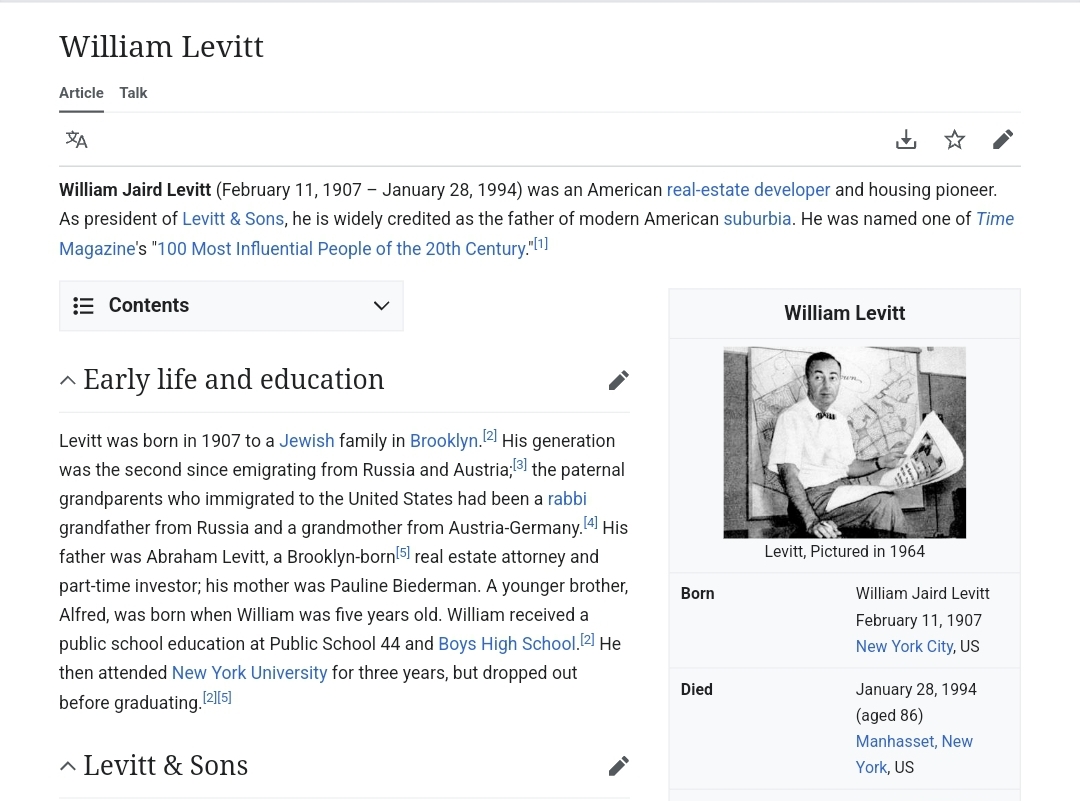Click citation [5] after Brooklyn-born
The width and height of the screenshot is (1080, 801).
point(403,552)
